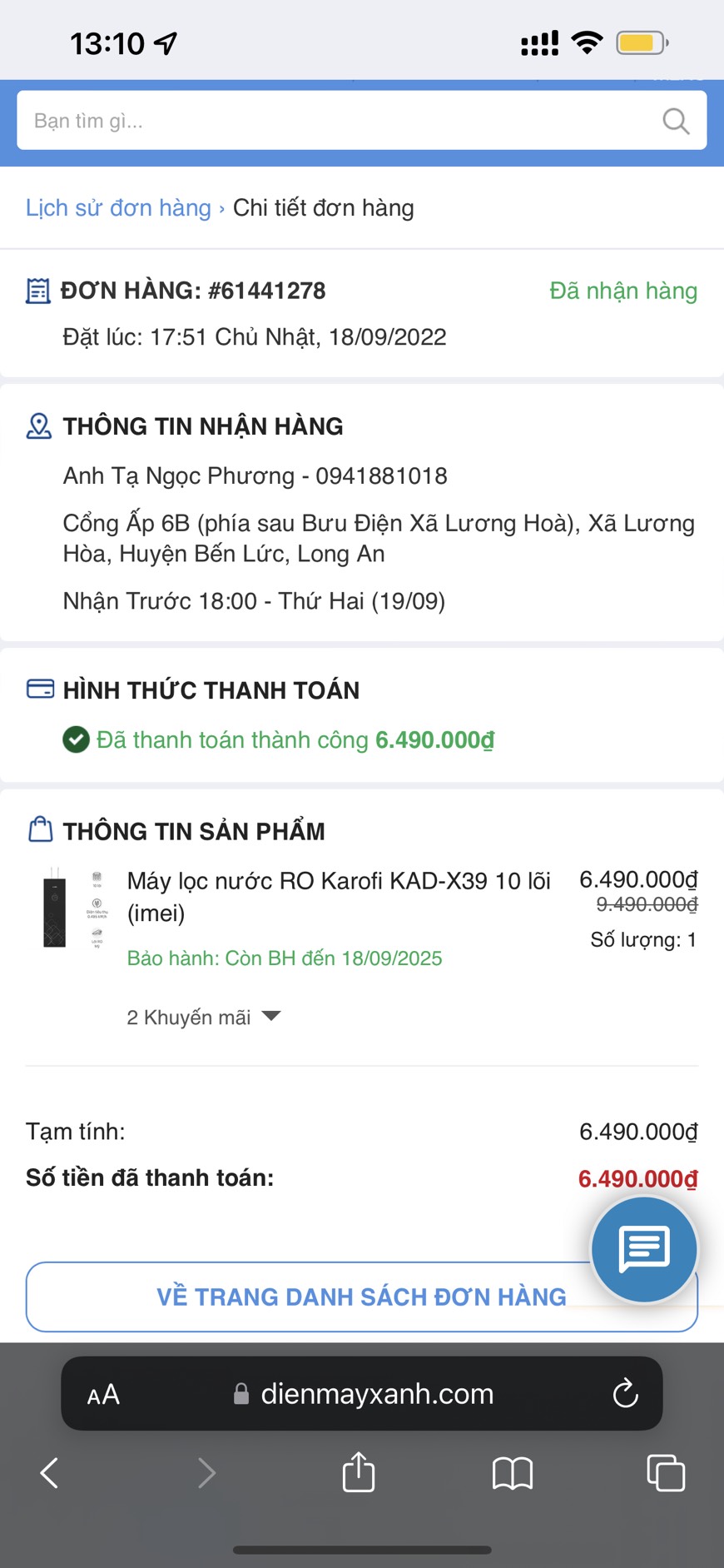
Task: Tap the Safari share icon
Action: (359, 1471)
